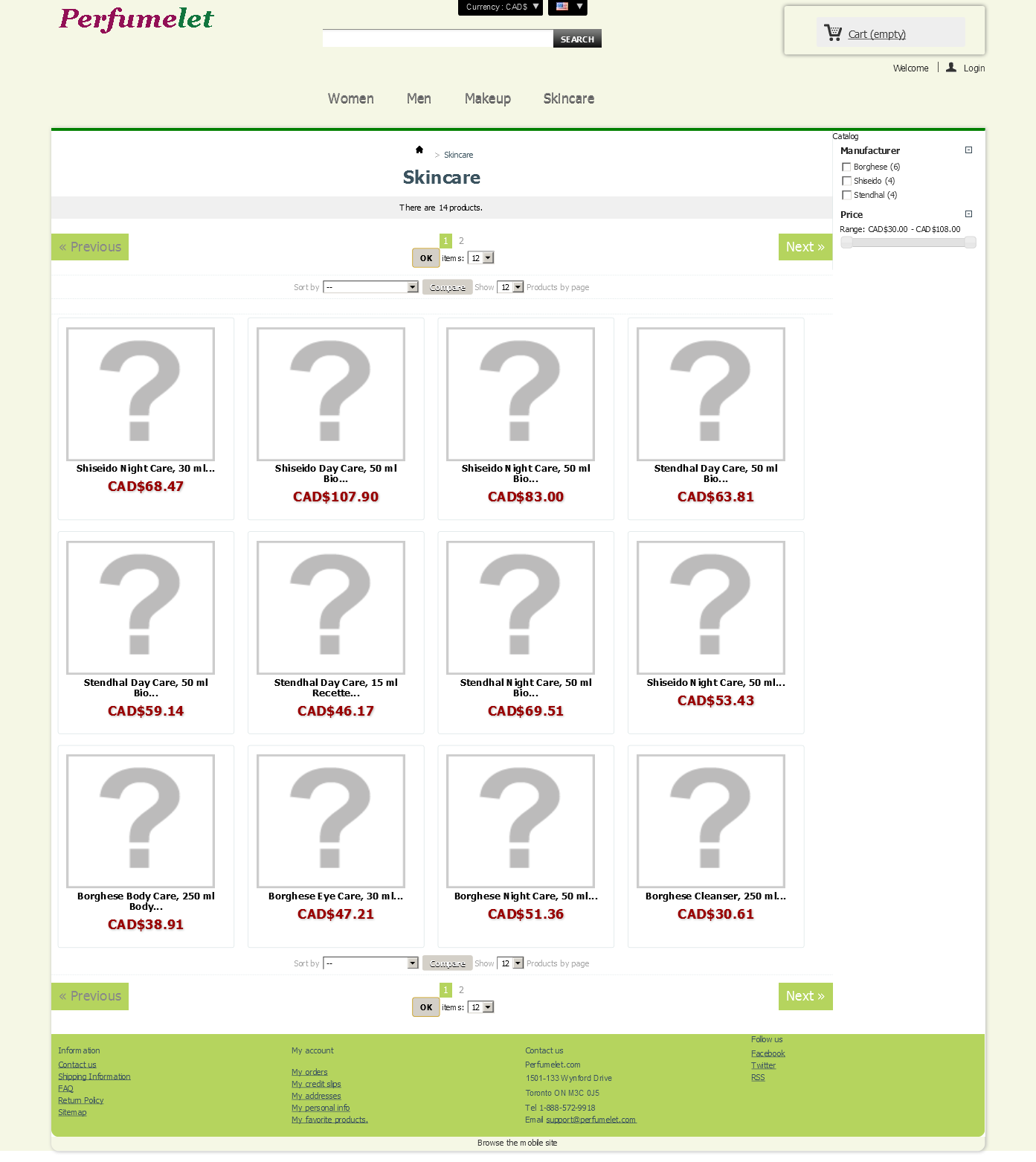The width and height of the screenshot is (1036, 1162).
Task: Click the top Compare button
Action: 448,287
